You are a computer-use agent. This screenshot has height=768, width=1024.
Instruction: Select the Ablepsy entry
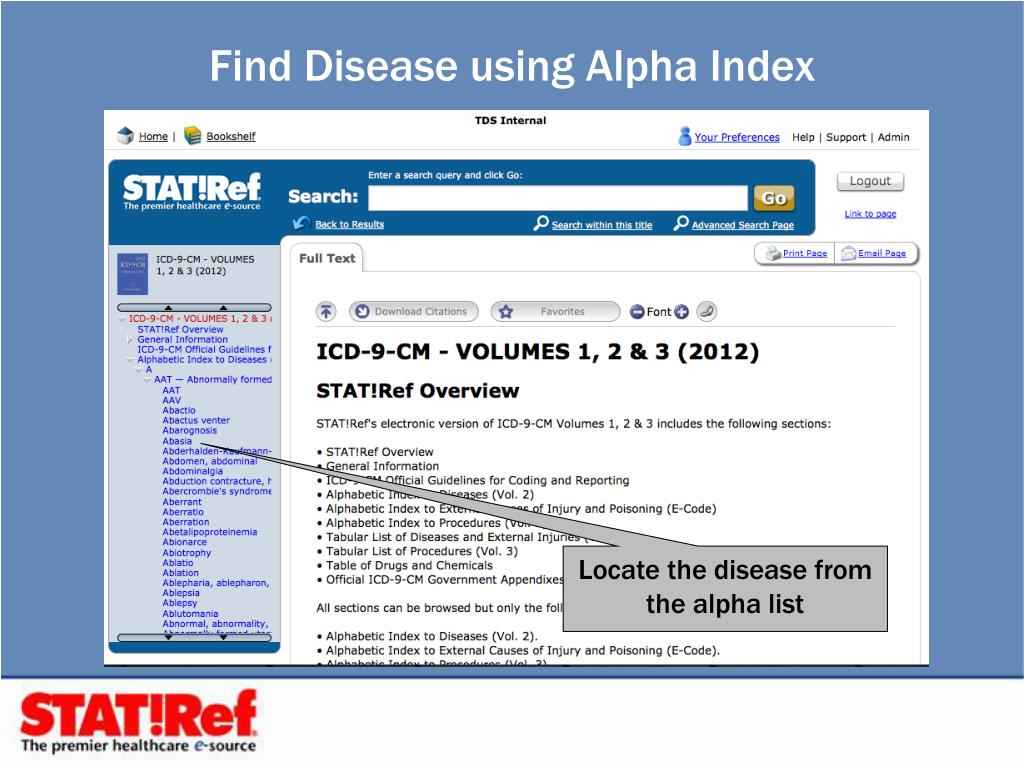click(x=180, y=603)
